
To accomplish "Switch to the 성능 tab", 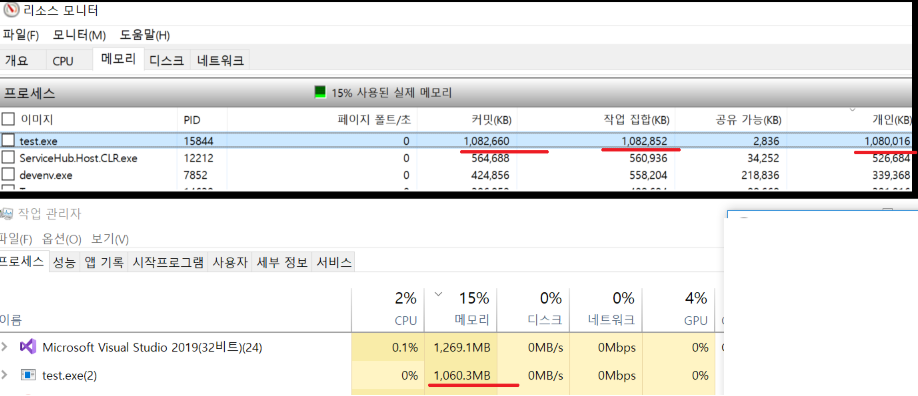I will [64, 262].
